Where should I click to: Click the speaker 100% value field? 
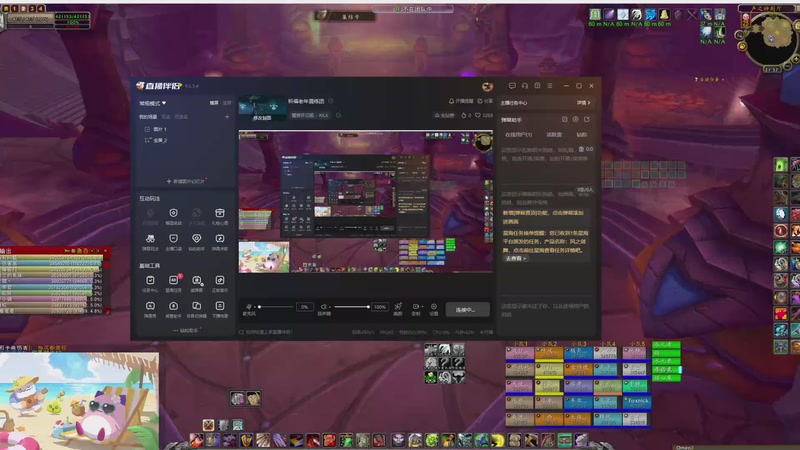(380, 307)
